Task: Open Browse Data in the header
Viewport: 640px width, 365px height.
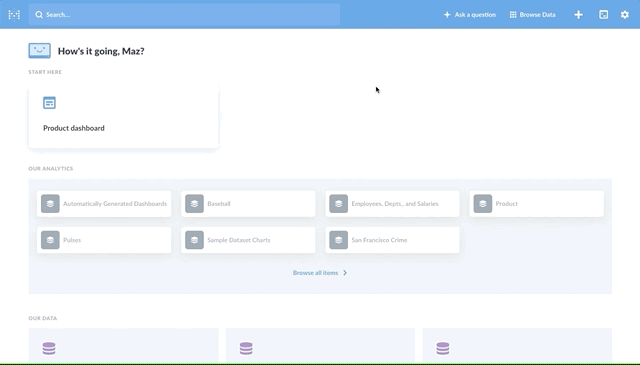Action: pos(533,15)
